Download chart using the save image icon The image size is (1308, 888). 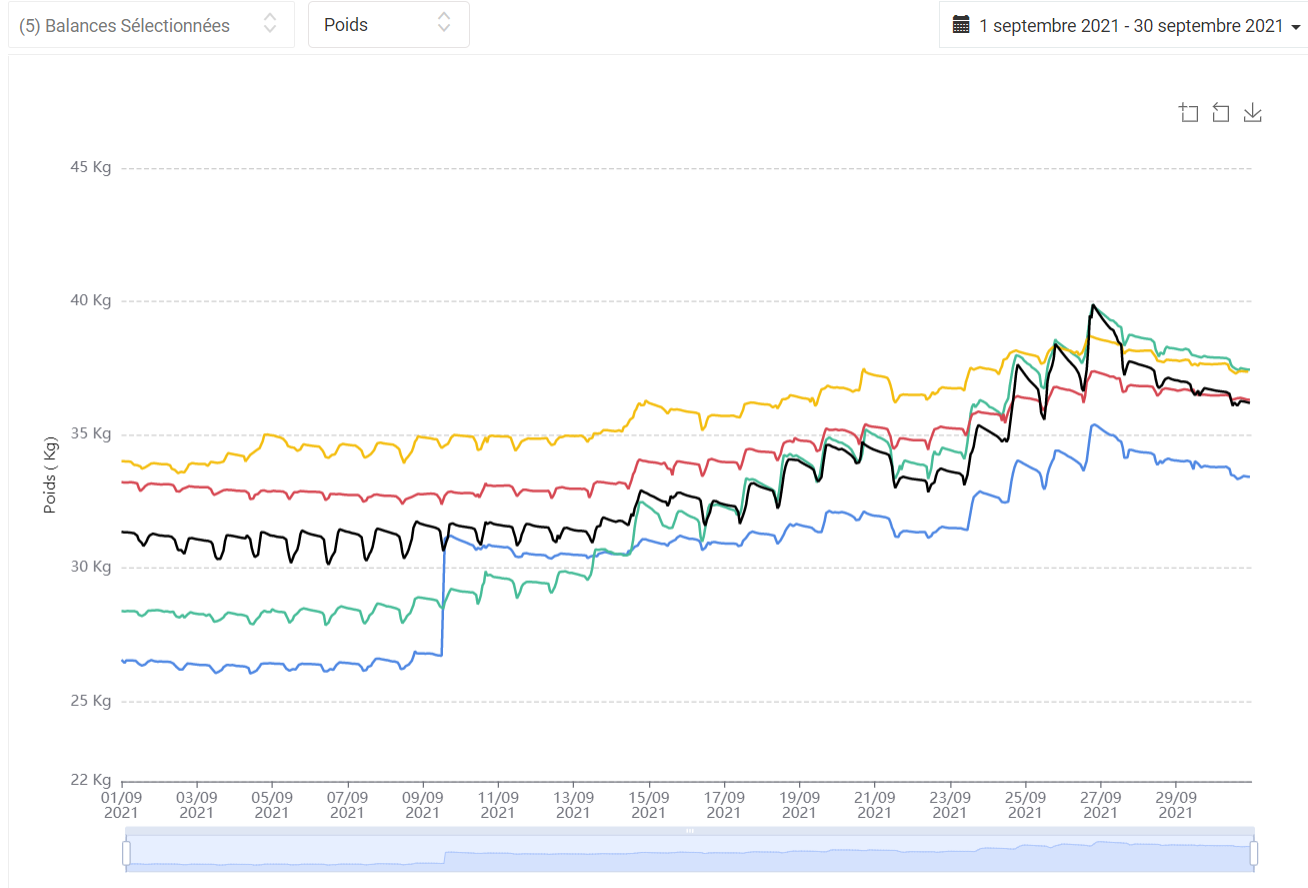[x=1252, y=113]
